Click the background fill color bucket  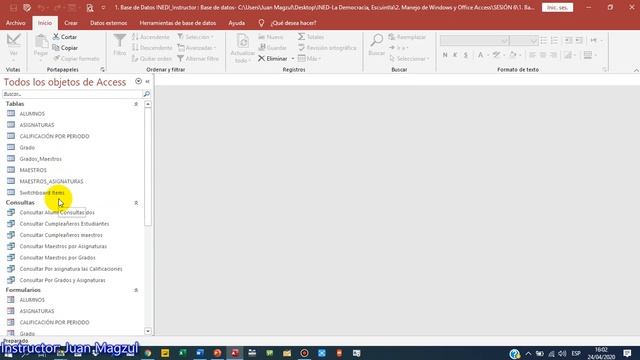513,55
